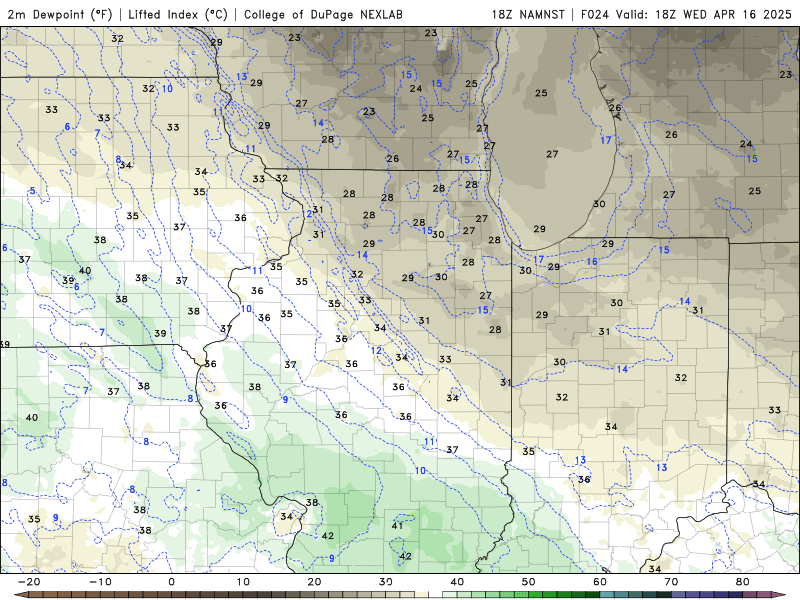
Task: Click the blue lifted index value 16
Action: (x=592, y=262)
